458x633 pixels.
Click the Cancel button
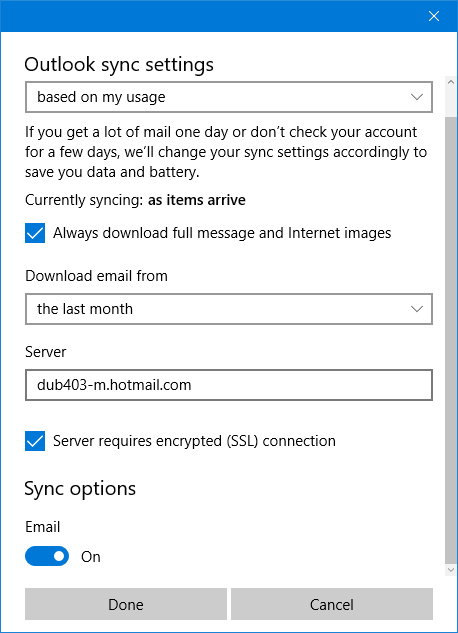tap(332, 604)
